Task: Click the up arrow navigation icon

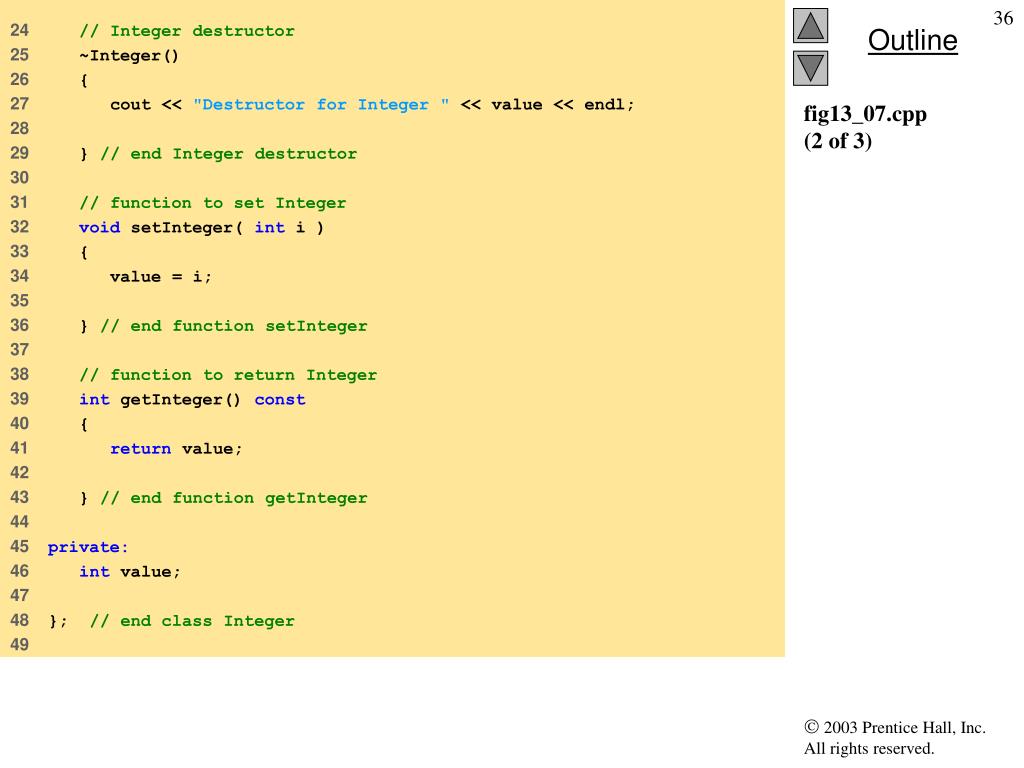Action: [x=810, y=26]
